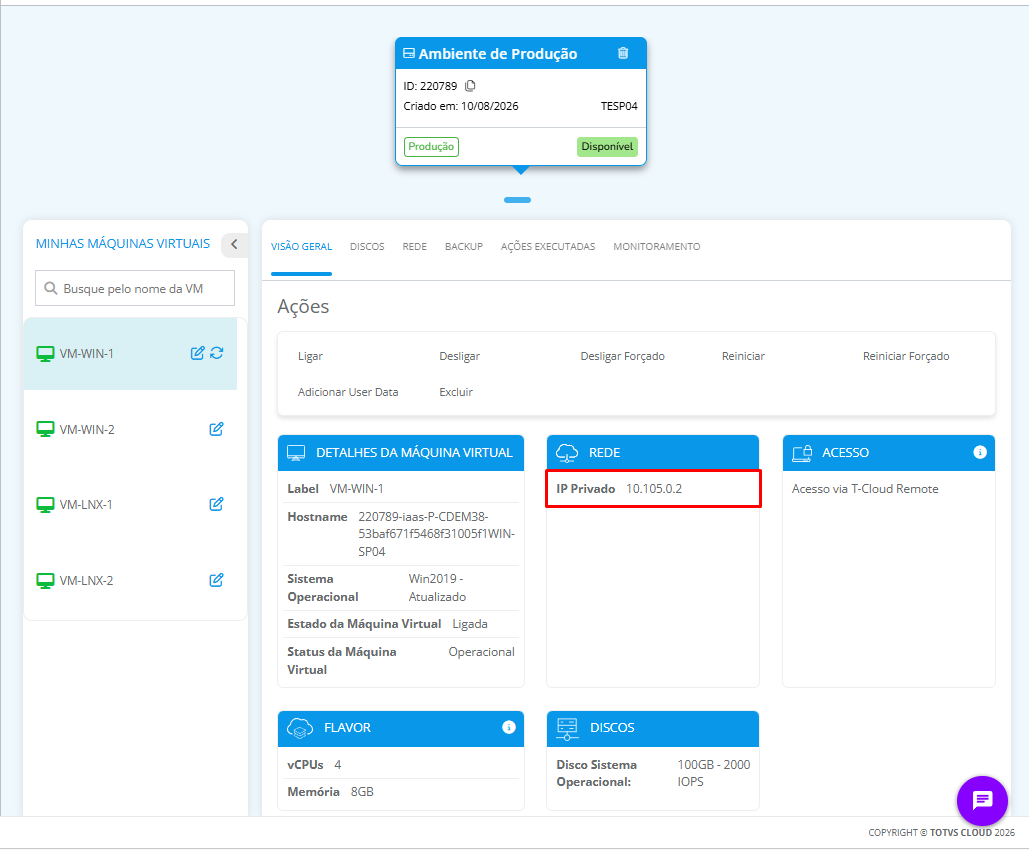Click the Ligada machine state value
1029x851 pixels.
coord(470,624)
